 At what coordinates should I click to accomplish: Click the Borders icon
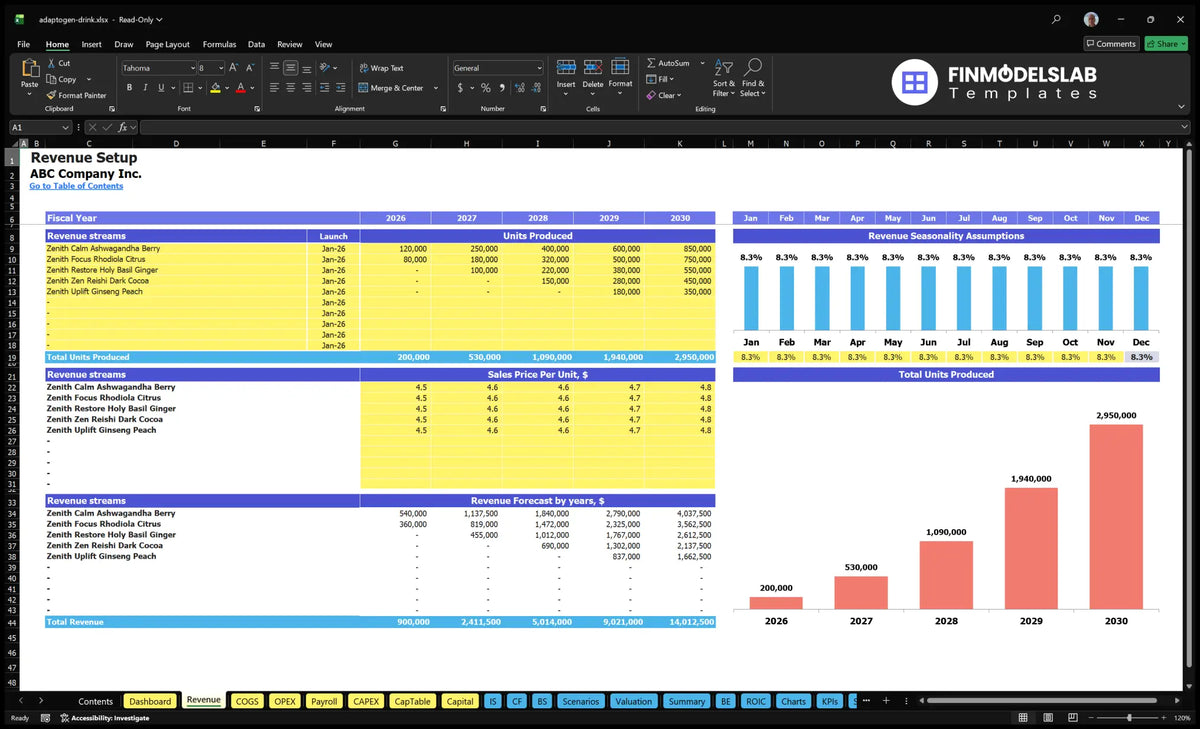tap(188, 88)
